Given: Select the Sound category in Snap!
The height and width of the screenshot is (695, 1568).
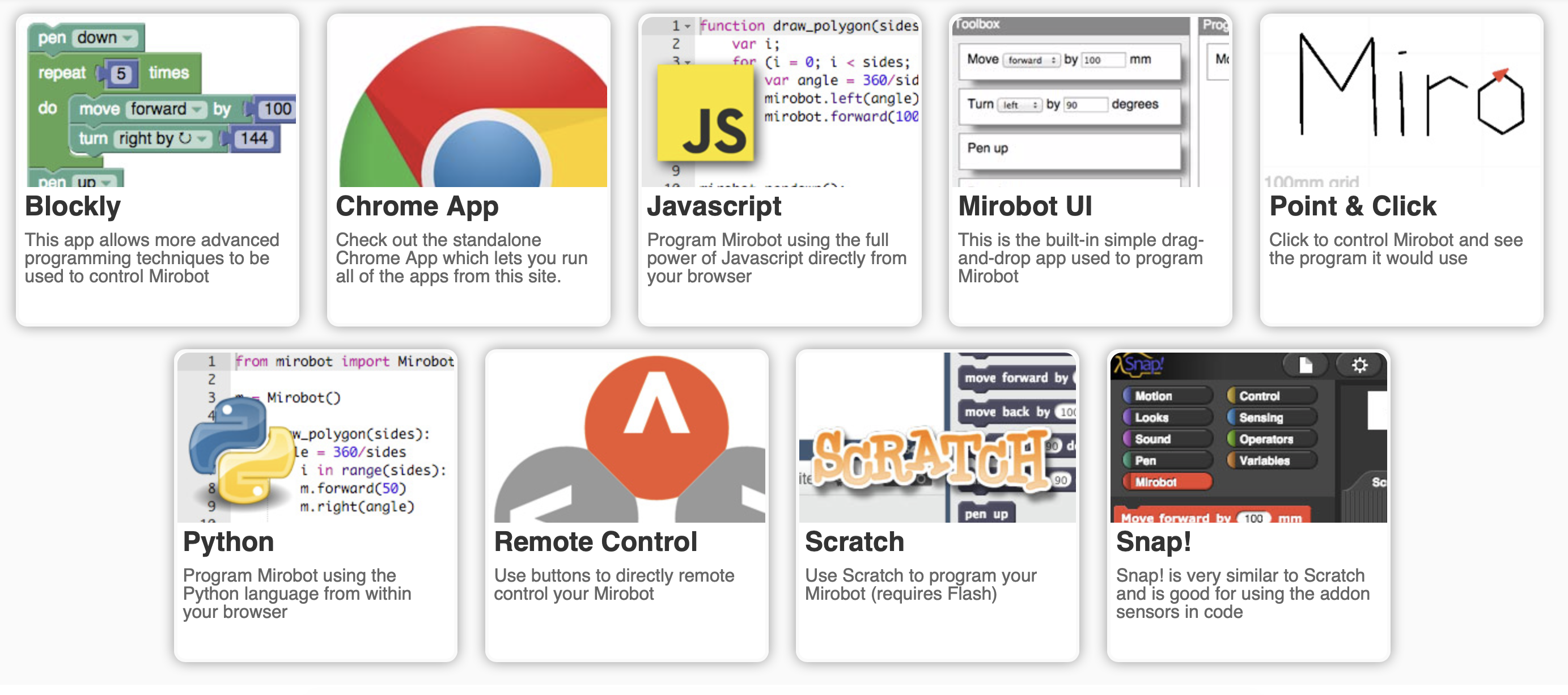Looking at the screenshot, I should coord(1168,440).
